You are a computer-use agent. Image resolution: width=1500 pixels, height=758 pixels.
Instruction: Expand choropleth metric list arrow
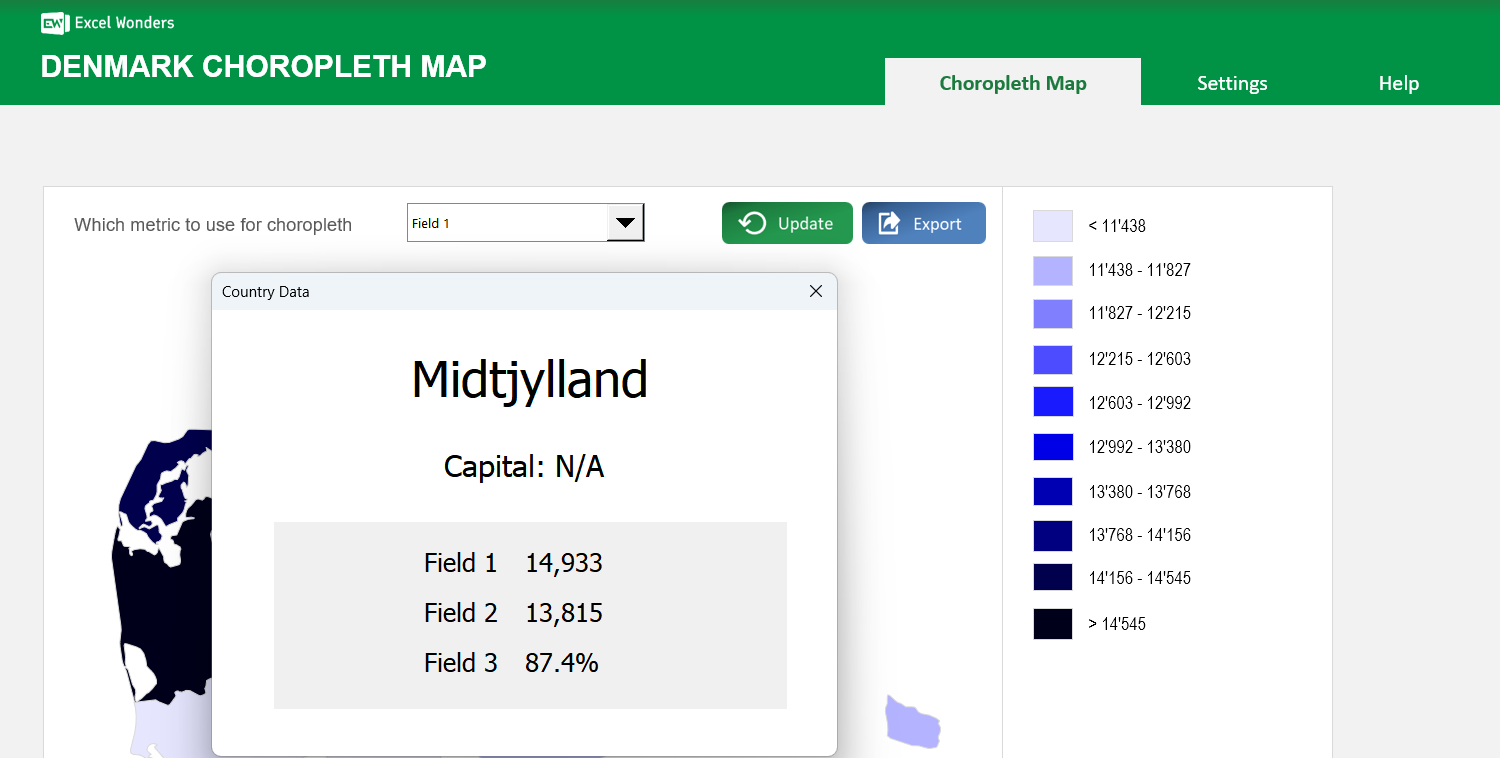(624, 222)
